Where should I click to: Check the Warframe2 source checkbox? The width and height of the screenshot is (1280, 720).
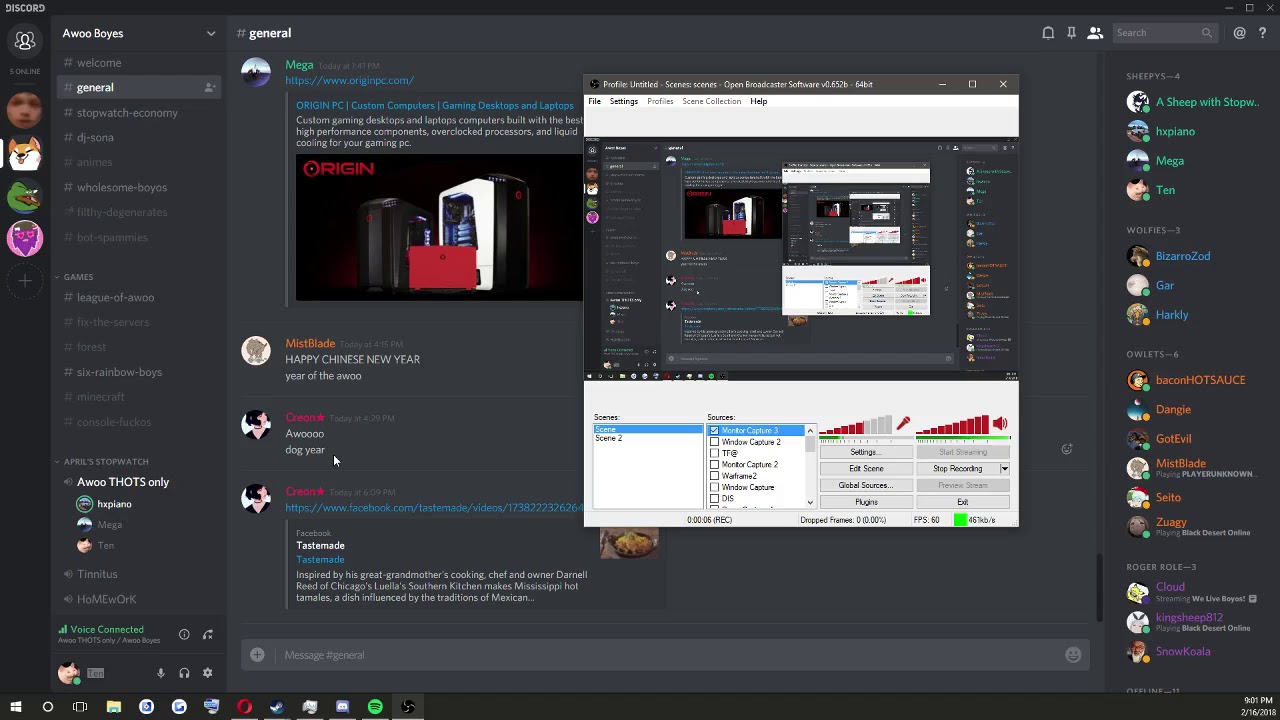coord(714,476)
